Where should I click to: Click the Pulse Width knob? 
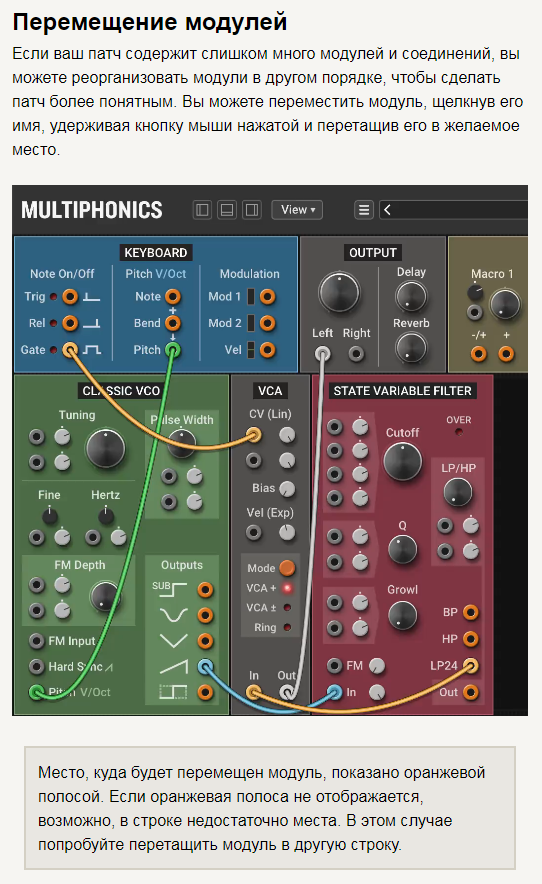pyautogui.click(x=182, y=443)
